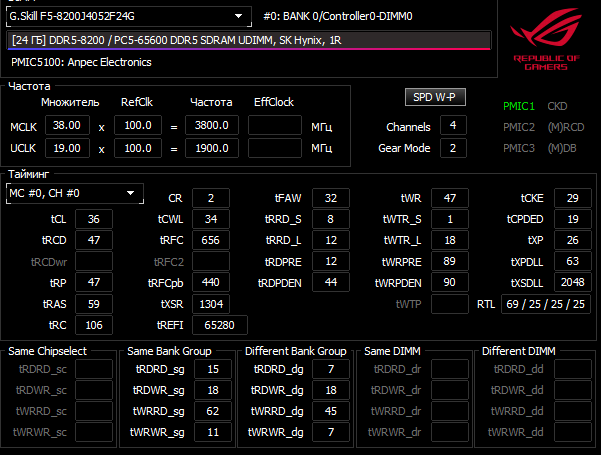
Task: Click the MCLK frequency value 3800.0
Action: 212,125
